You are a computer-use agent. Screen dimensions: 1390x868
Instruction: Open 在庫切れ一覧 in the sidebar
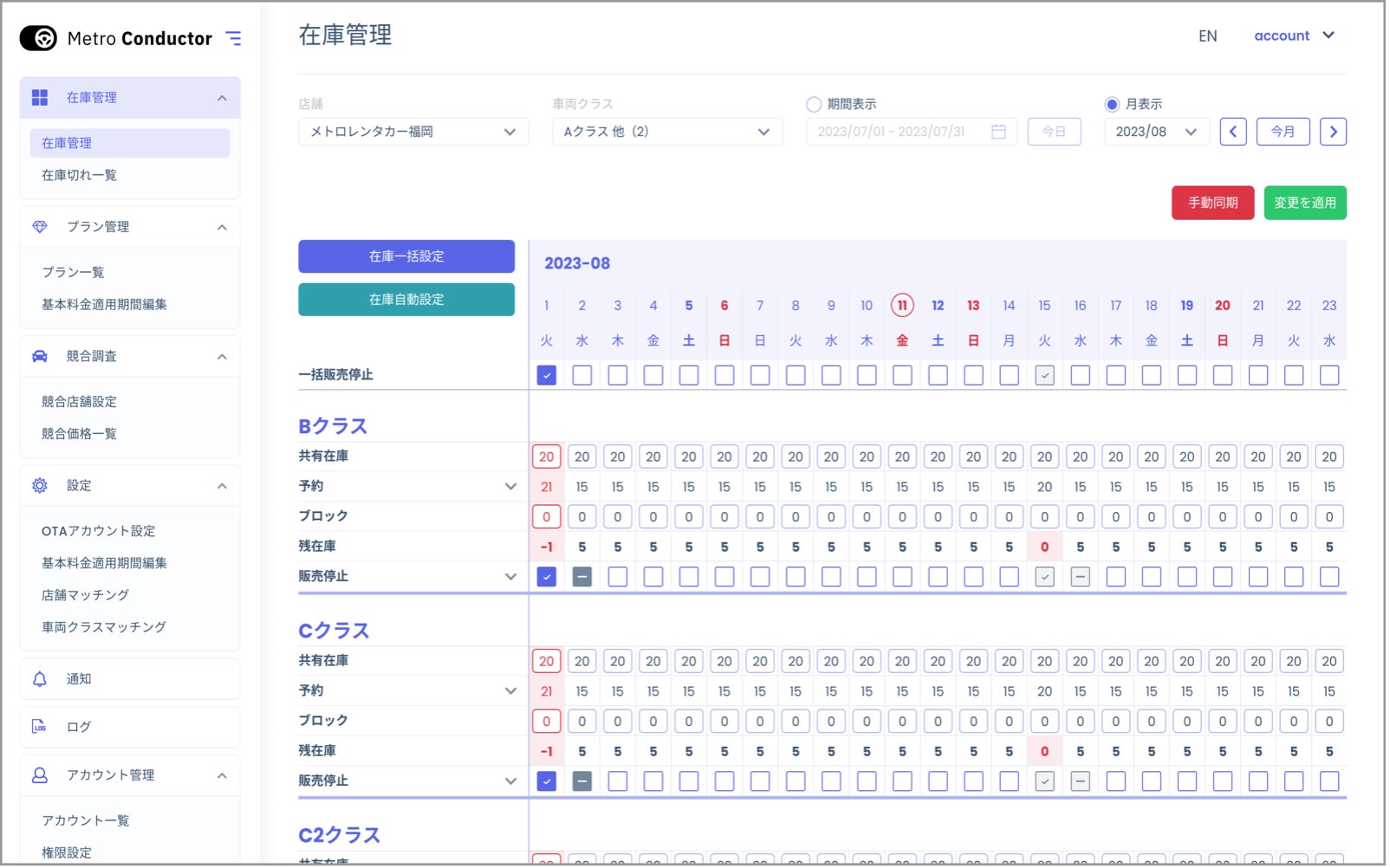(80, 176)
